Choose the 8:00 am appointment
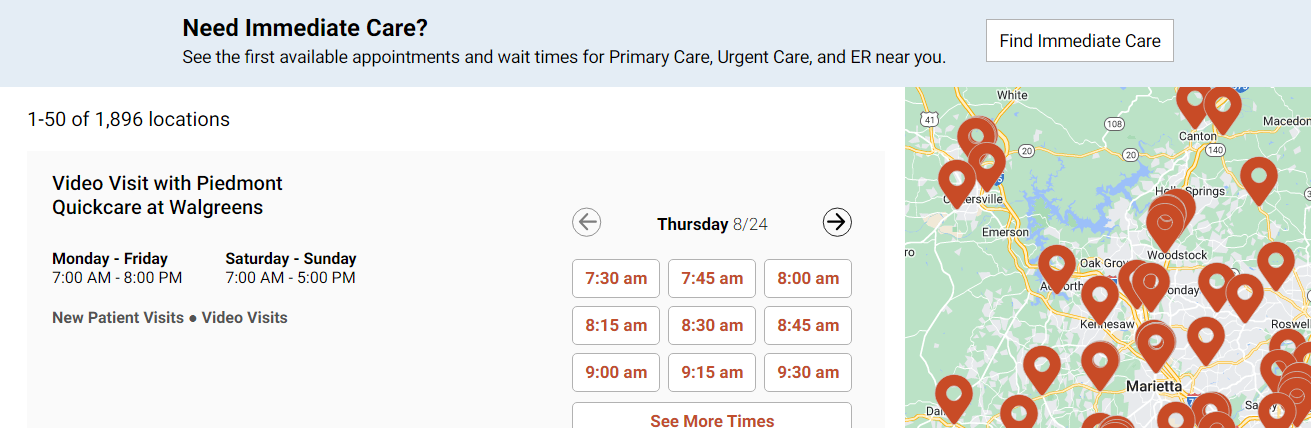 click(808, 278)
